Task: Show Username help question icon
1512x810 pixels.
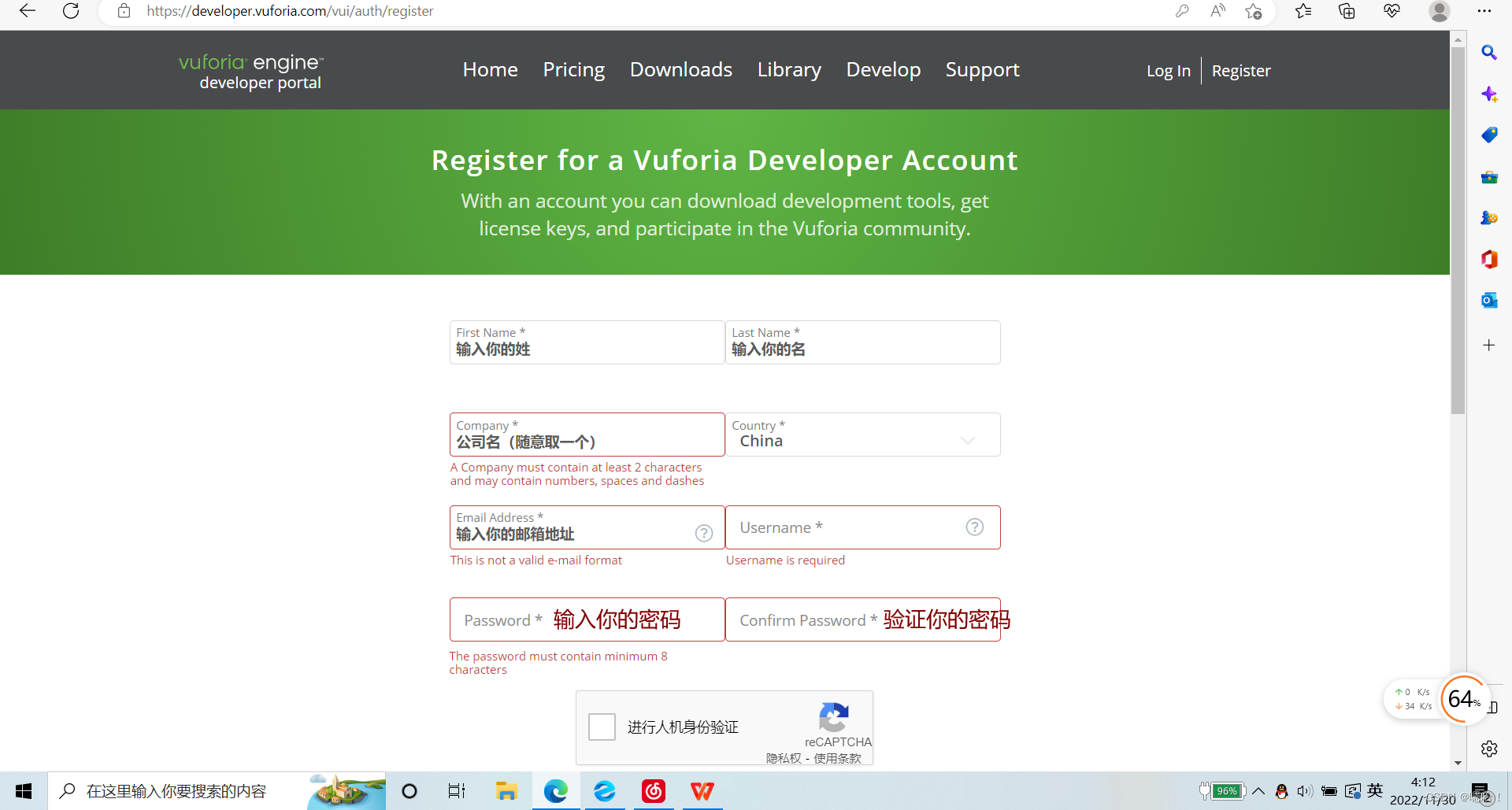Action: [975, 527]
